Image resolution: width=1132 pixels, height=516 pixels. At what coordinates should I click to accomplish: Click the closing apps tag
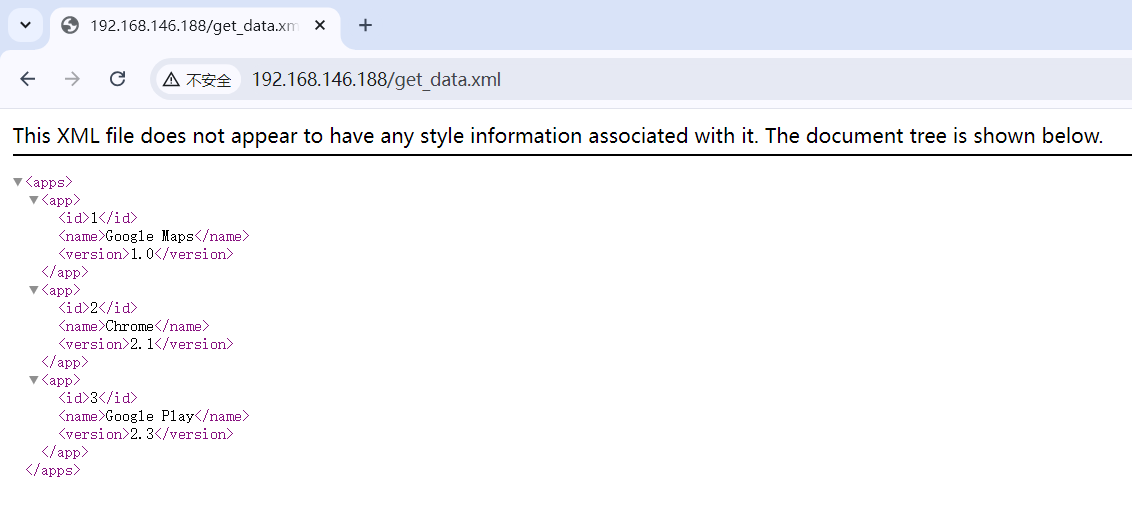coord(52,470)
